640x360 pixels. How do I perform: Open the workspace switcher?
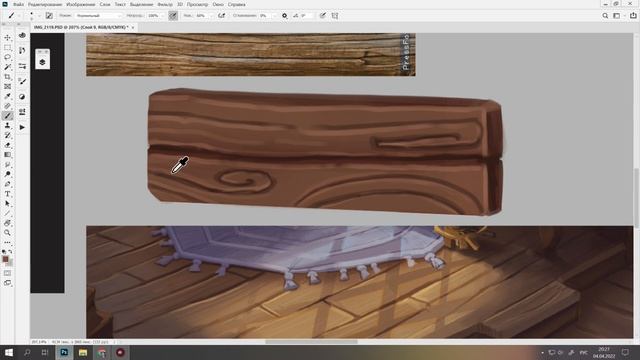pyautogui.click(x=617, y=16)
